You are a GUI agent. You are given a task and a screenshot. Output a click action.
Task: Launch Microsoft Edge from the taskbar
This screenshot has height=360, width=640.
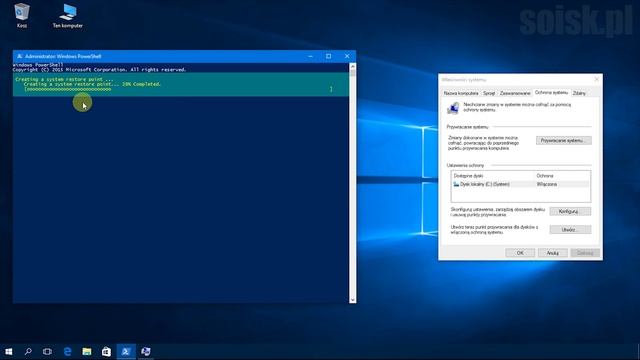coord(67,351)
